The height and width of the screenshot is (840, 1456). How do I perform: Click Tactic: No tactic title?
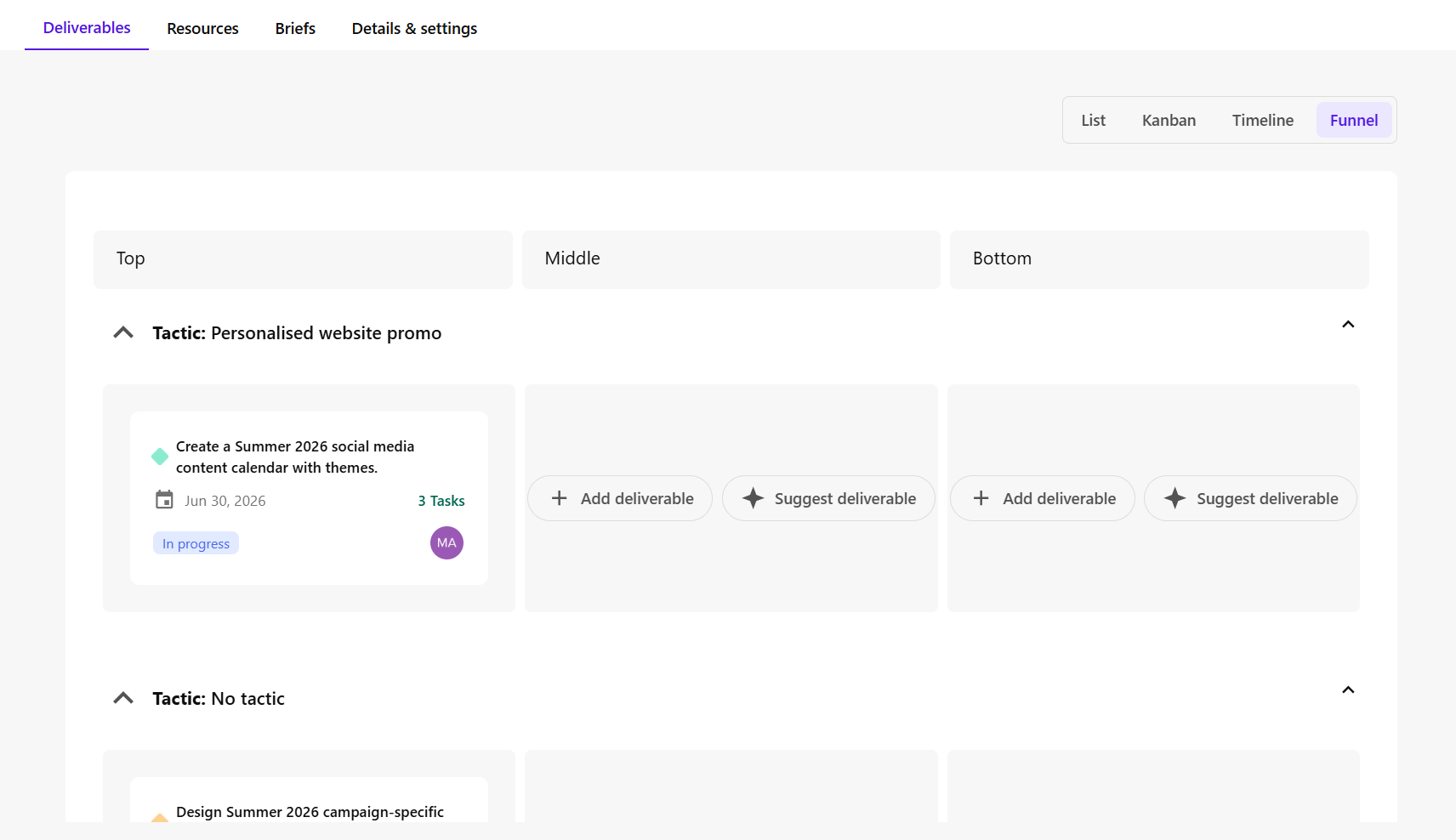pos(219,699)
